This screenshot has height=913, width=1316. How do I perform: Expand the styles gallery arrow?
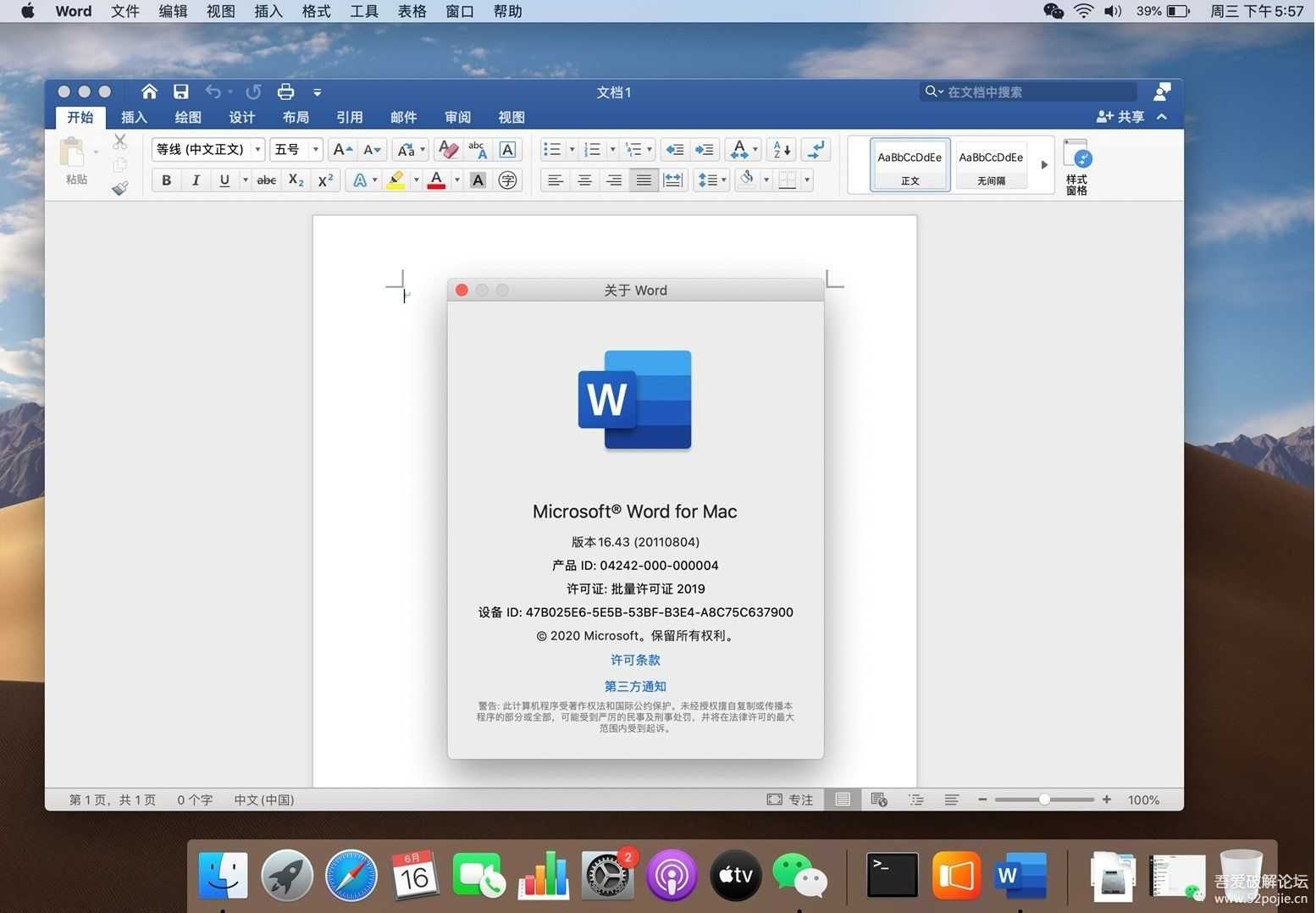[x=1043, y=165]
